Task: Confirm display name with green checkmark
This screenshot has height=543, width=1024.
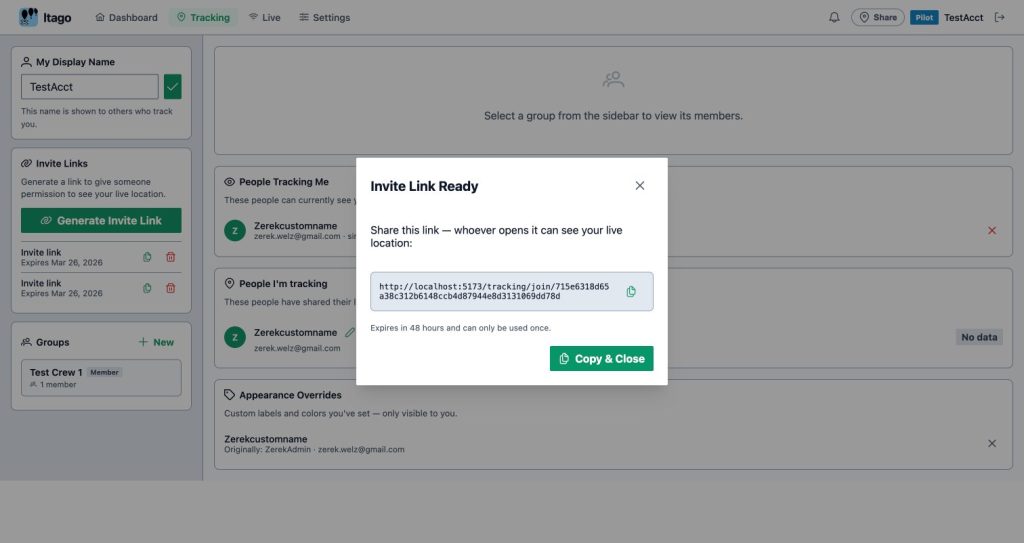Action: click(x=173, y=87)
